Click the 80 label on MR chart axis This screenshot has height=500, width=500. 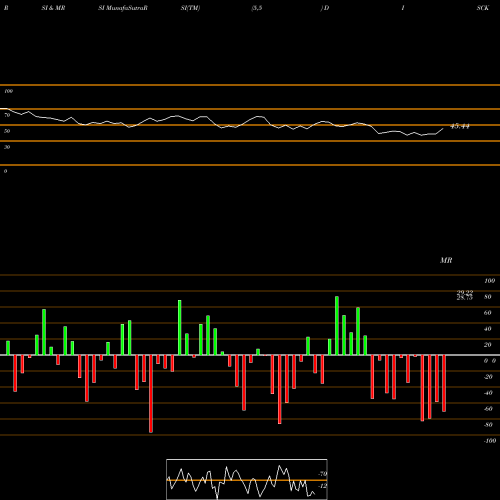tap(488, 297)
